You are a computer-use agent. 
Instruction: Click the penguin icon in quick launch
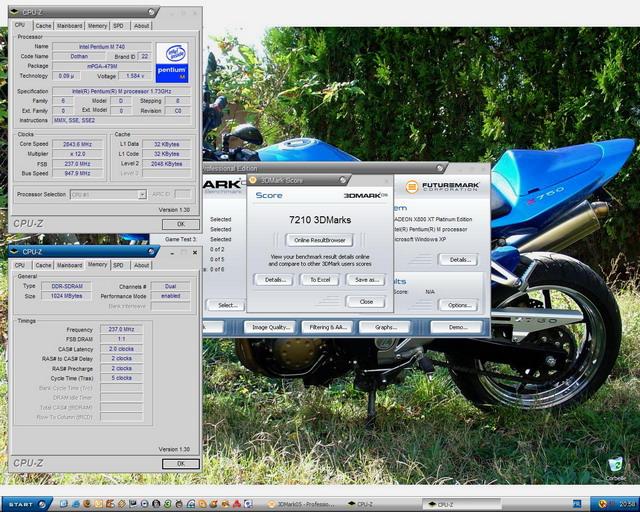[x=156, y=504]
